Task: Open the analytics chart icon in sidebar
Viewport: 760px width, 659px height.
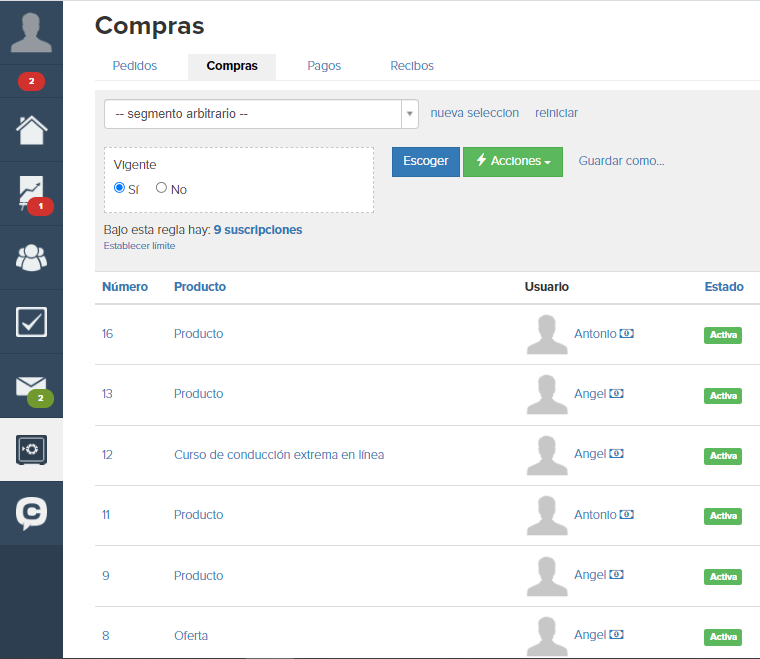Action: (x=32, y=193)
